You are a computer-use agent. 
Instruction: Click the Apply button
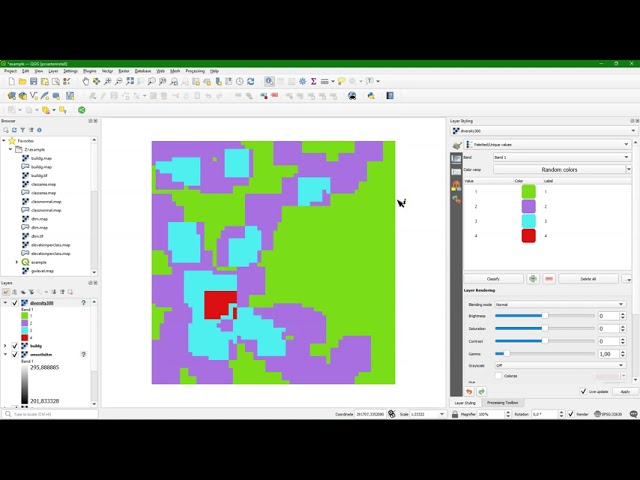[x=625, y=391]
